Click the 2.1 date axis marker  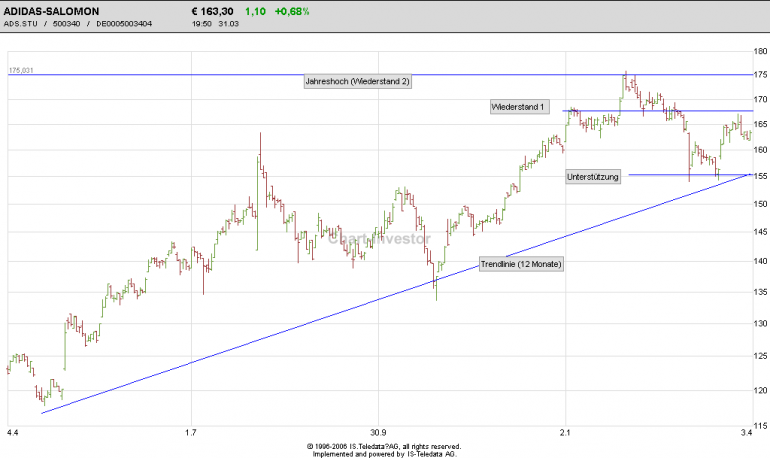(565, 432)
